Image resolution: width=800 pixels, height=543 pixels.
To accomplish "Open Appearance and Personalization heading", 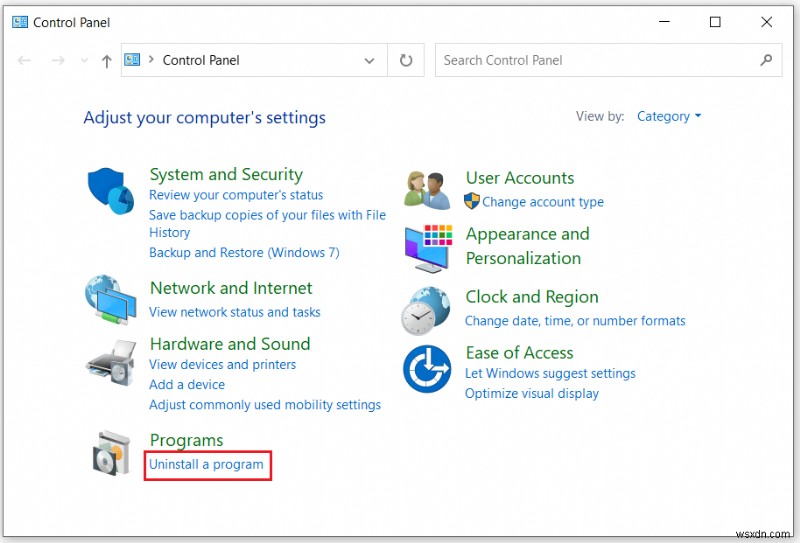I will click(x=528, y=246).
